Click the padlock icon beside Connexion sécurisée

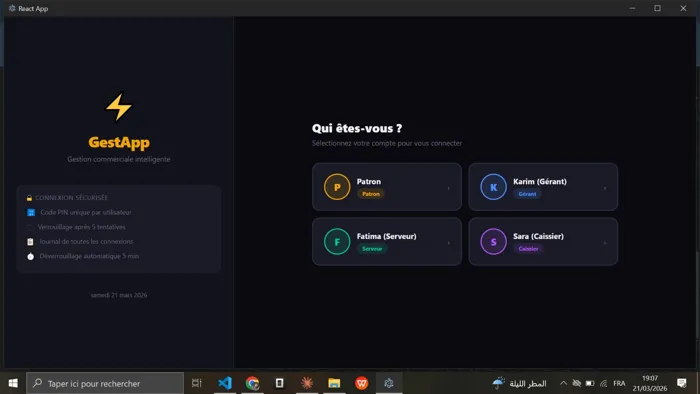(x=29, y=198)
